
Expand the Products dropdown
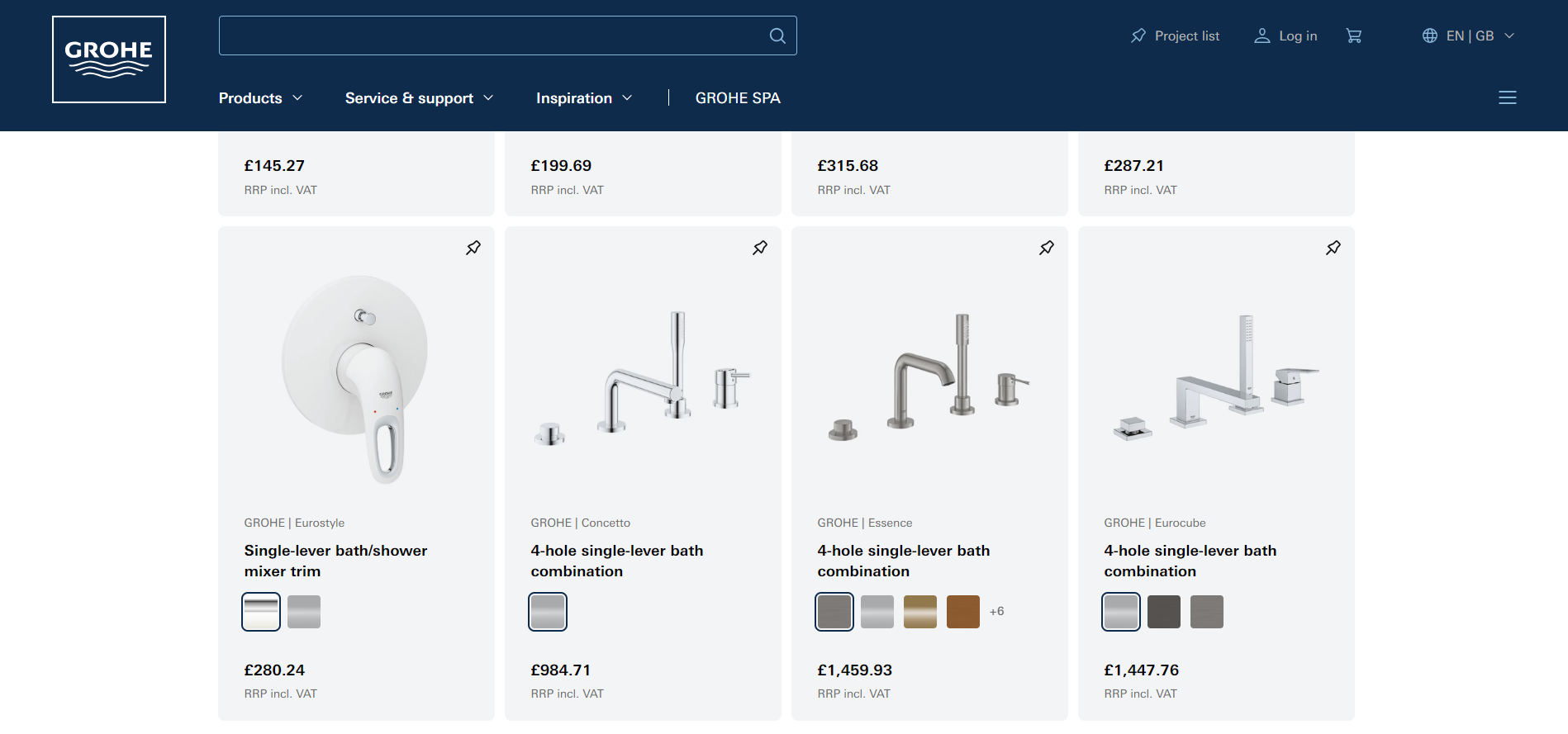[x=260, y=97]
